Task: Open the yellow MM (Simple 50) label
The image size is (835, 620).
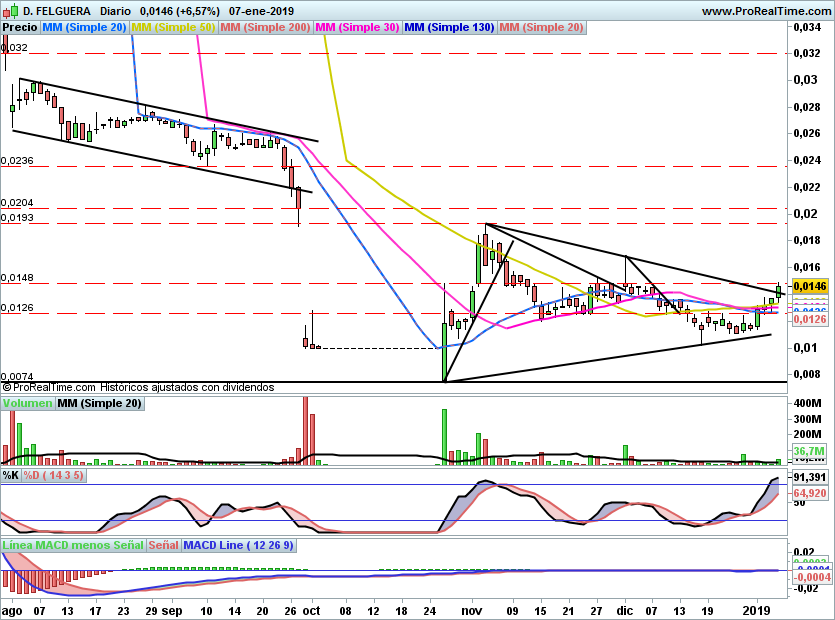Action: coord(173,27)
